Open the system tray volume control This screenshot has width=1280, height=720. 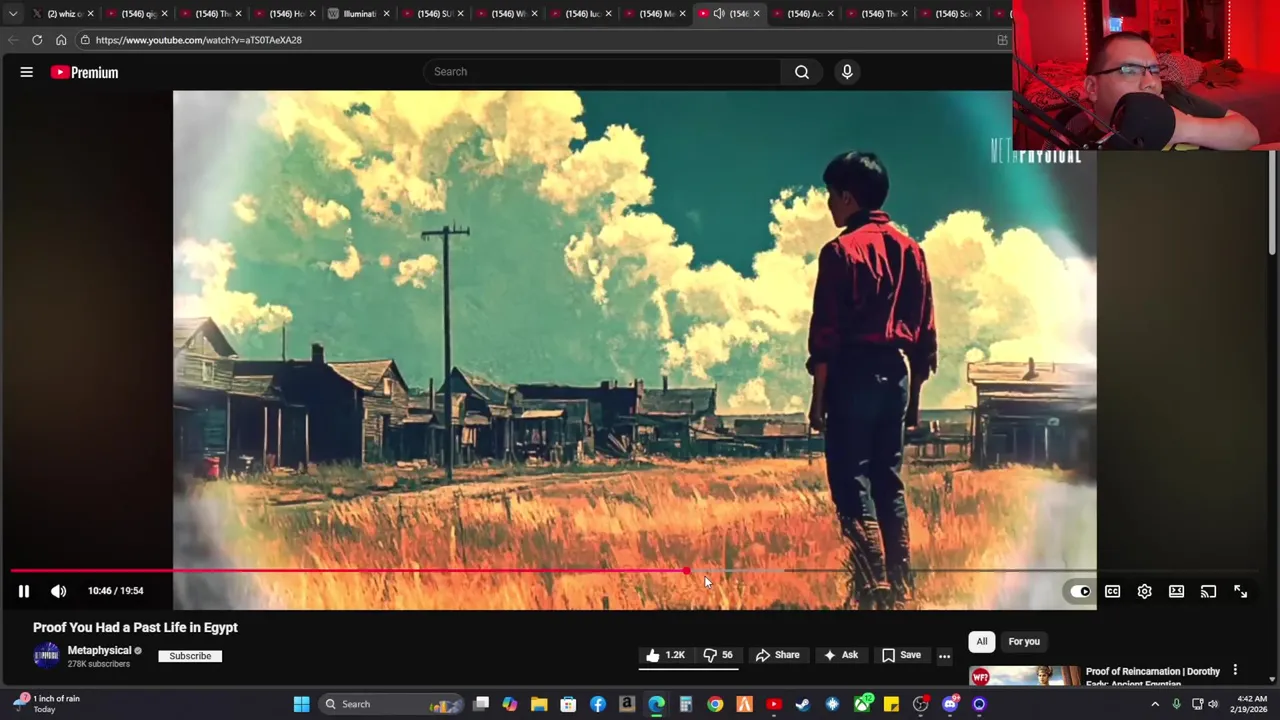click(x=1213, y=704)
